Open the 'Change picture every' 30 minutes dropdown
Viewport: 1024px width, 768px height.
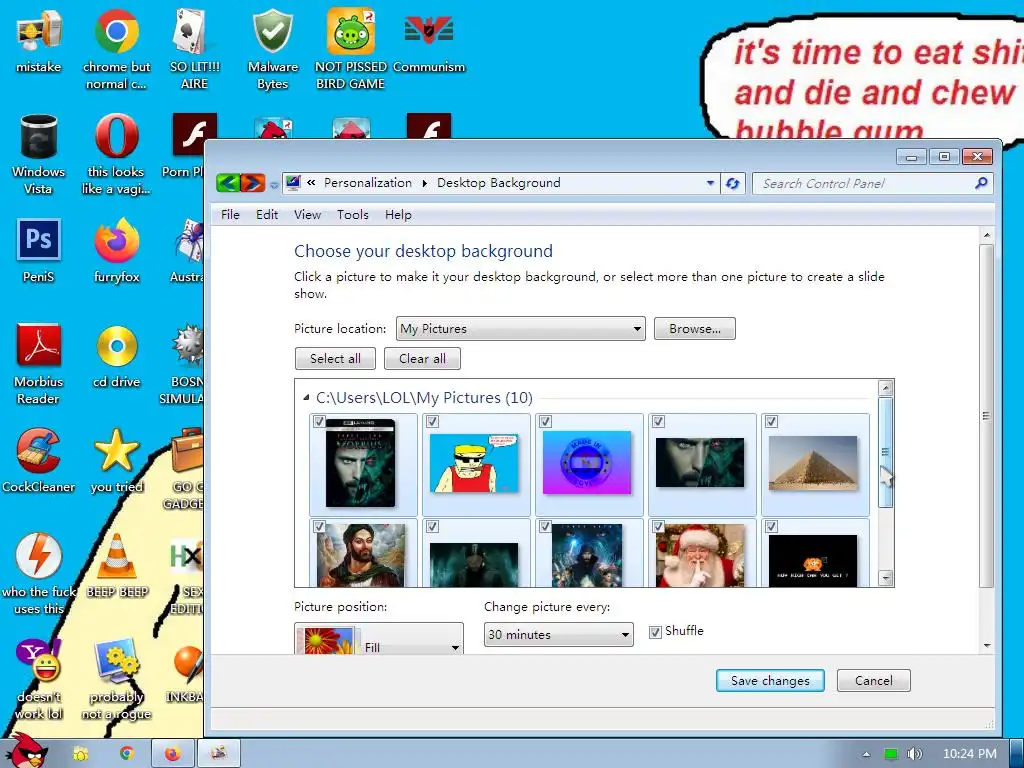[558, 635]
